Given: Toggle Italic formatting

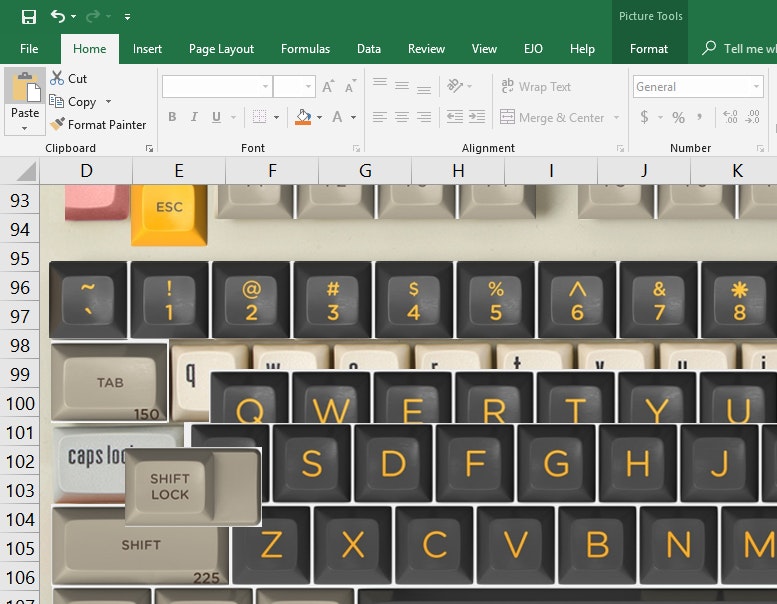Looking at the screenshot, I should point(194,118).
